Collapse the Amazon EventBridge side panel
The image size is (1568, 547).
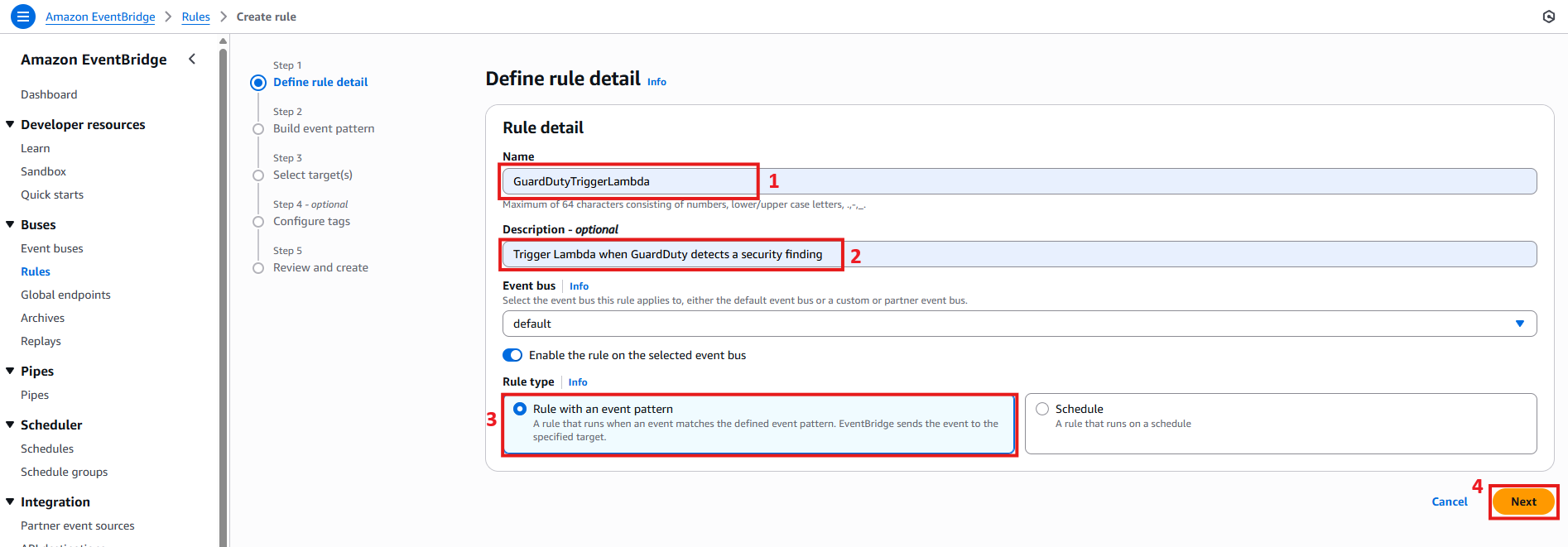(x=192, y=59)
